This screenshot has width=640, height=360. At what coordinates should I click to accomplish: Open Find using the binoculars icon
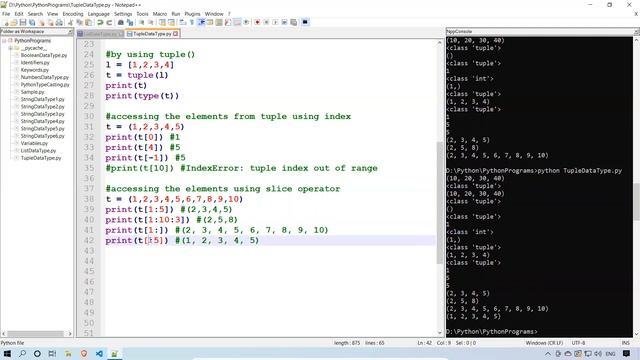pos(121,22)
